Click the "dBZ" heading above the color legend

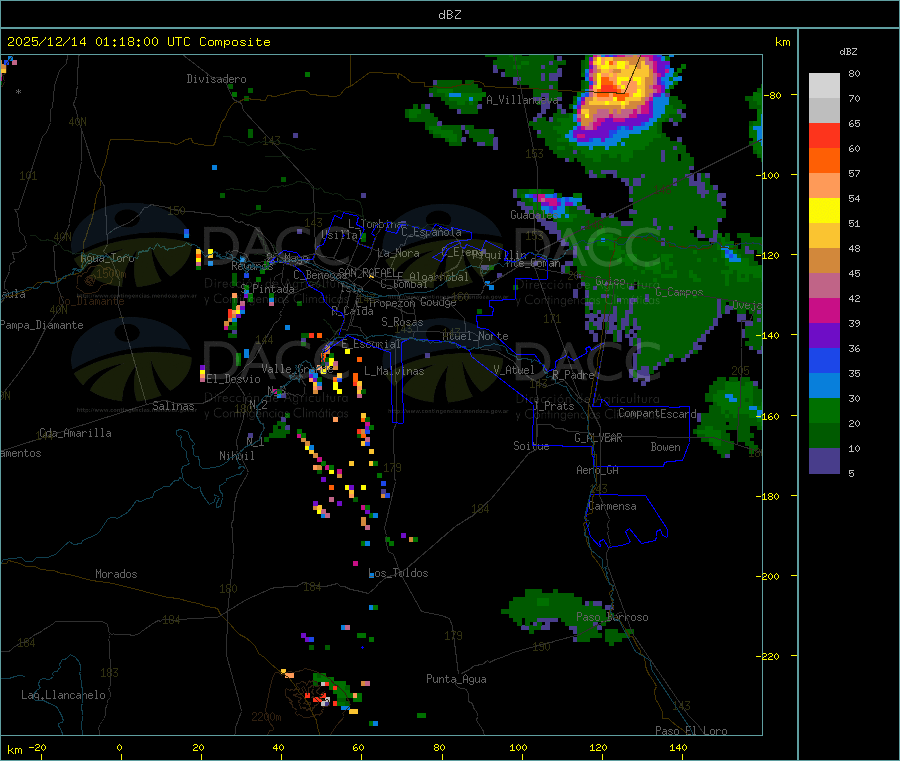pos(848,52)
